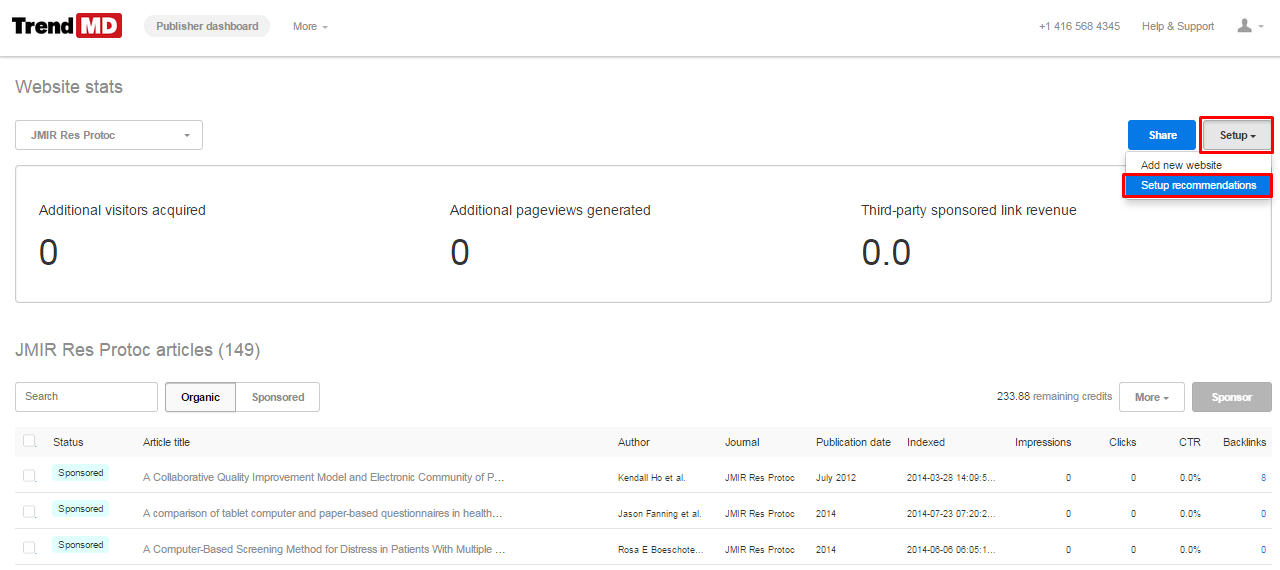Click 'Third-party sponsored link revenue' stat
This screenshot has width=1280, height=570.
click(969, 210)
